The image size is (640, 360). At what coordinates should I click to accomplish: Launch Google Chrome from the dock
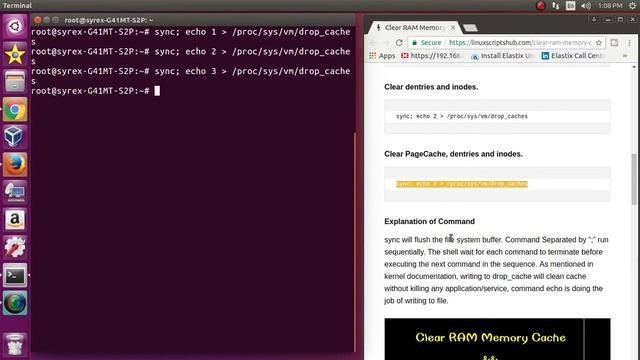pyautogui.click(x=15, y=109)
